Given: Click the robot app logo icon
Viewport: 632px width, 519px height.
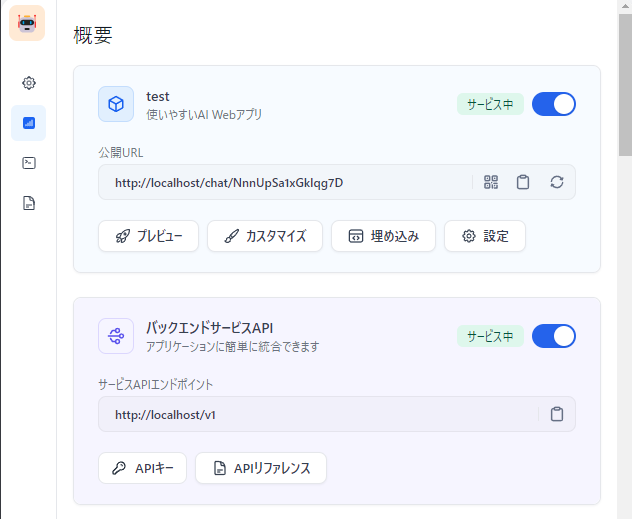Looking at the screenshot, I should tap(27, 23).
